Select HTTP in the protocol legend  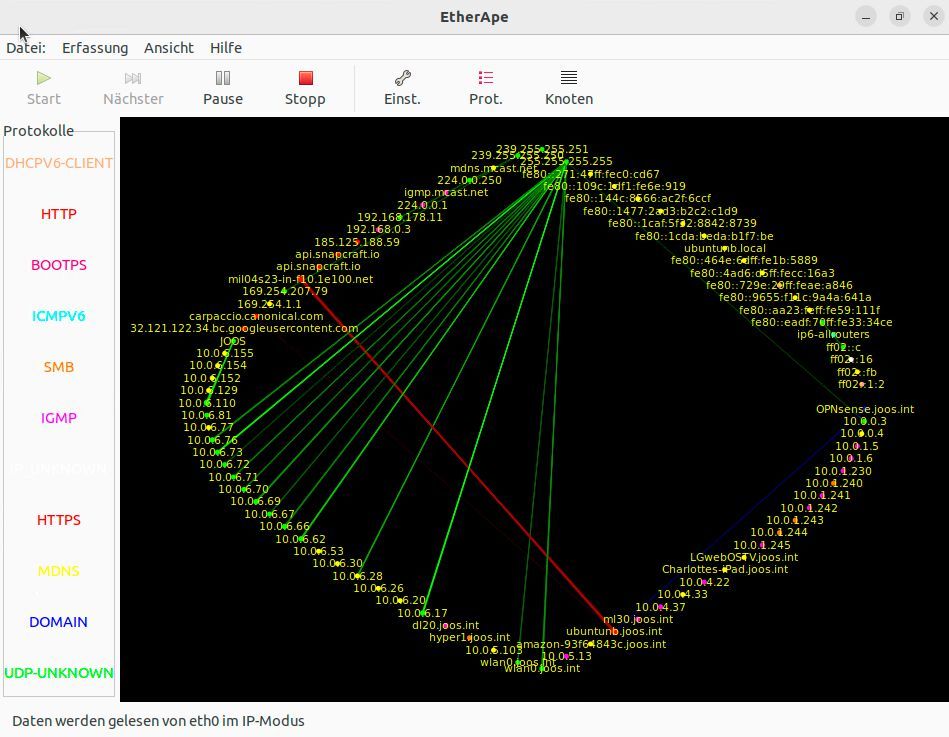59,214
